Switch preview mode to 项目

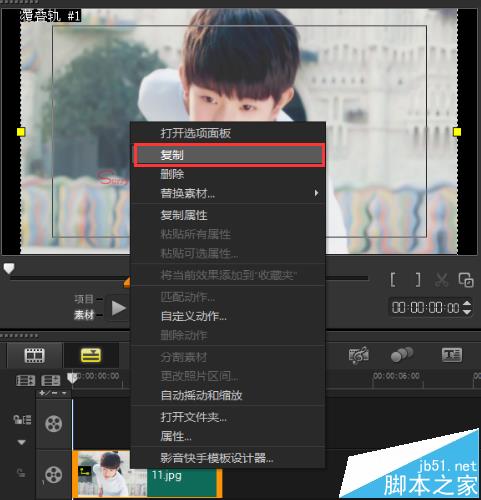coord(84,299)
